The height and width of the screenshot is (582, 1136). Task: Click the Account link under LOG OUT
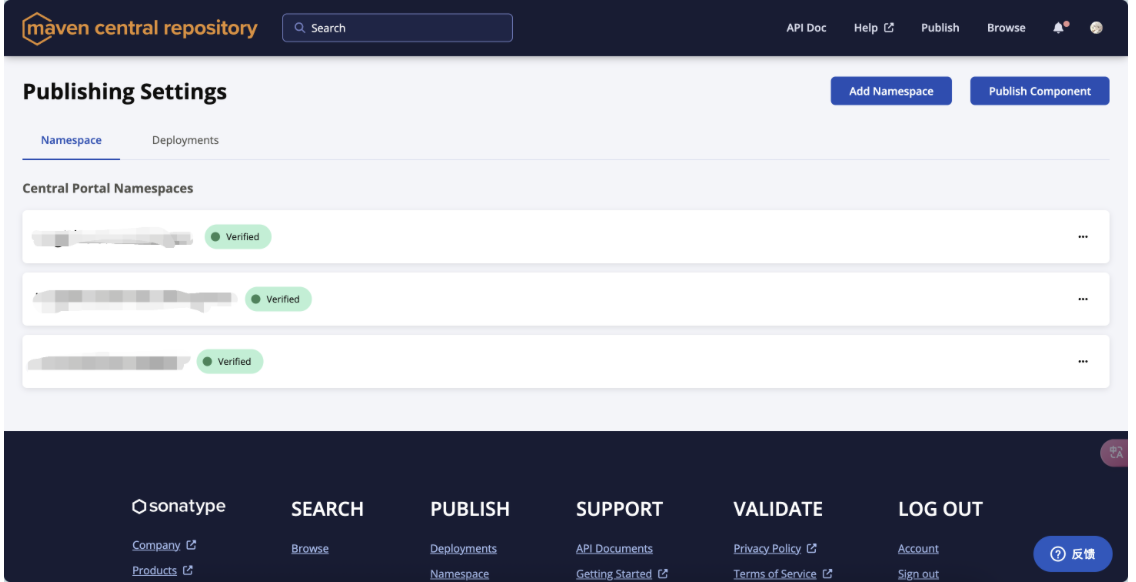pos(918,549)
